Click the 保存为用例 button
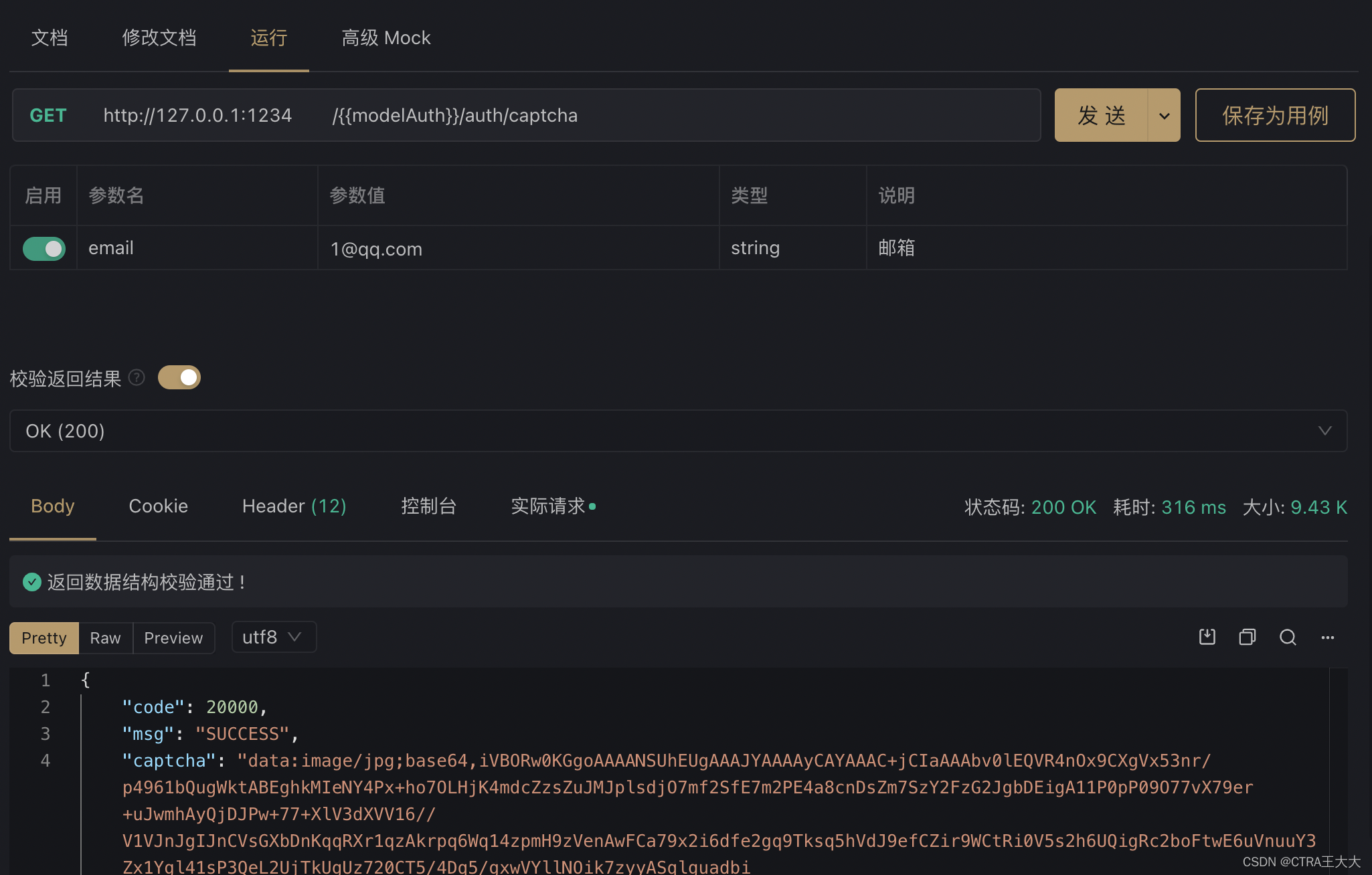The image size is (1372, 875). coord(1275,116)
